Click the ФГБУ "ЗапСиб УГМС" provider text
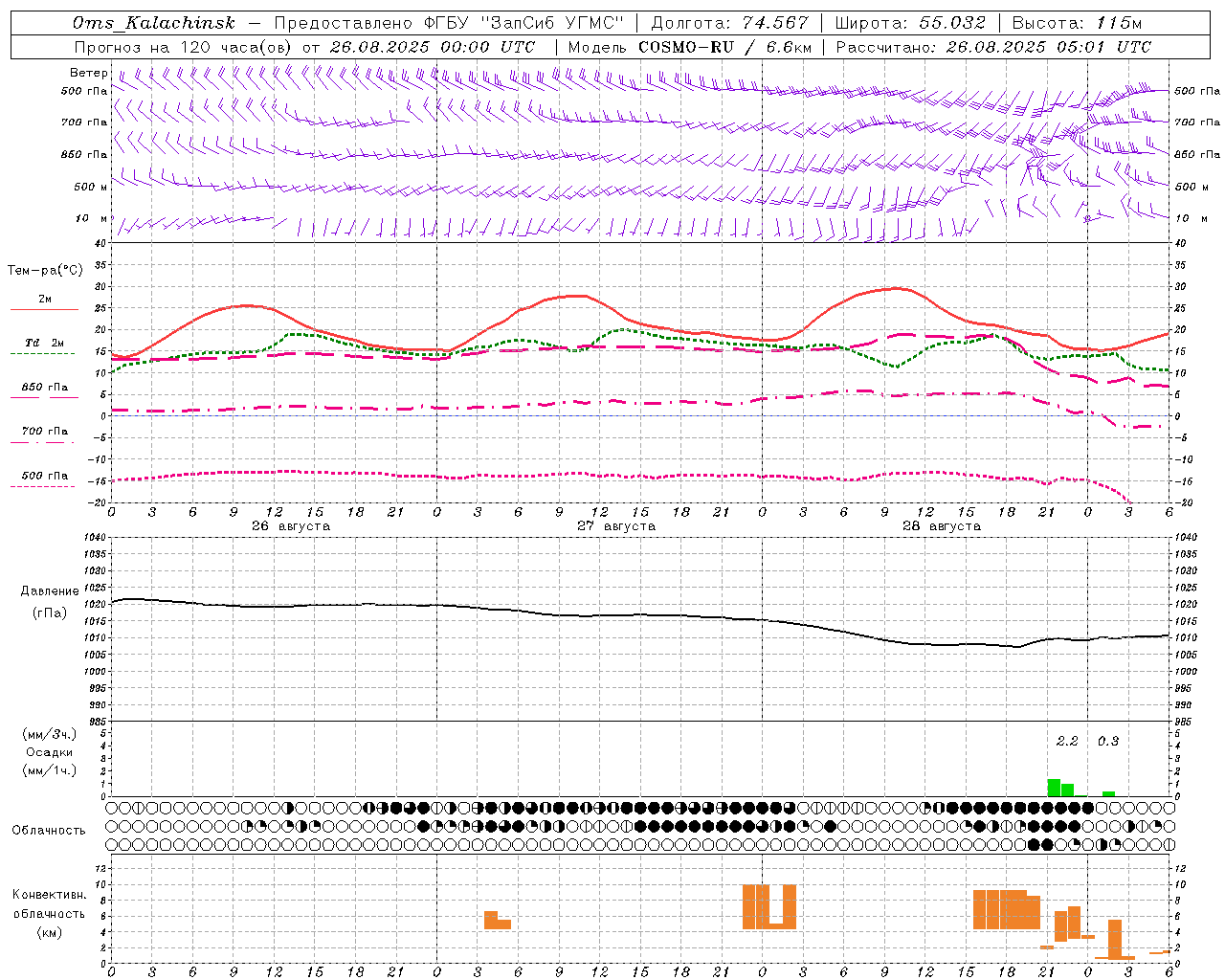Viewport: 1225px width, 980px height. [523, 23]
